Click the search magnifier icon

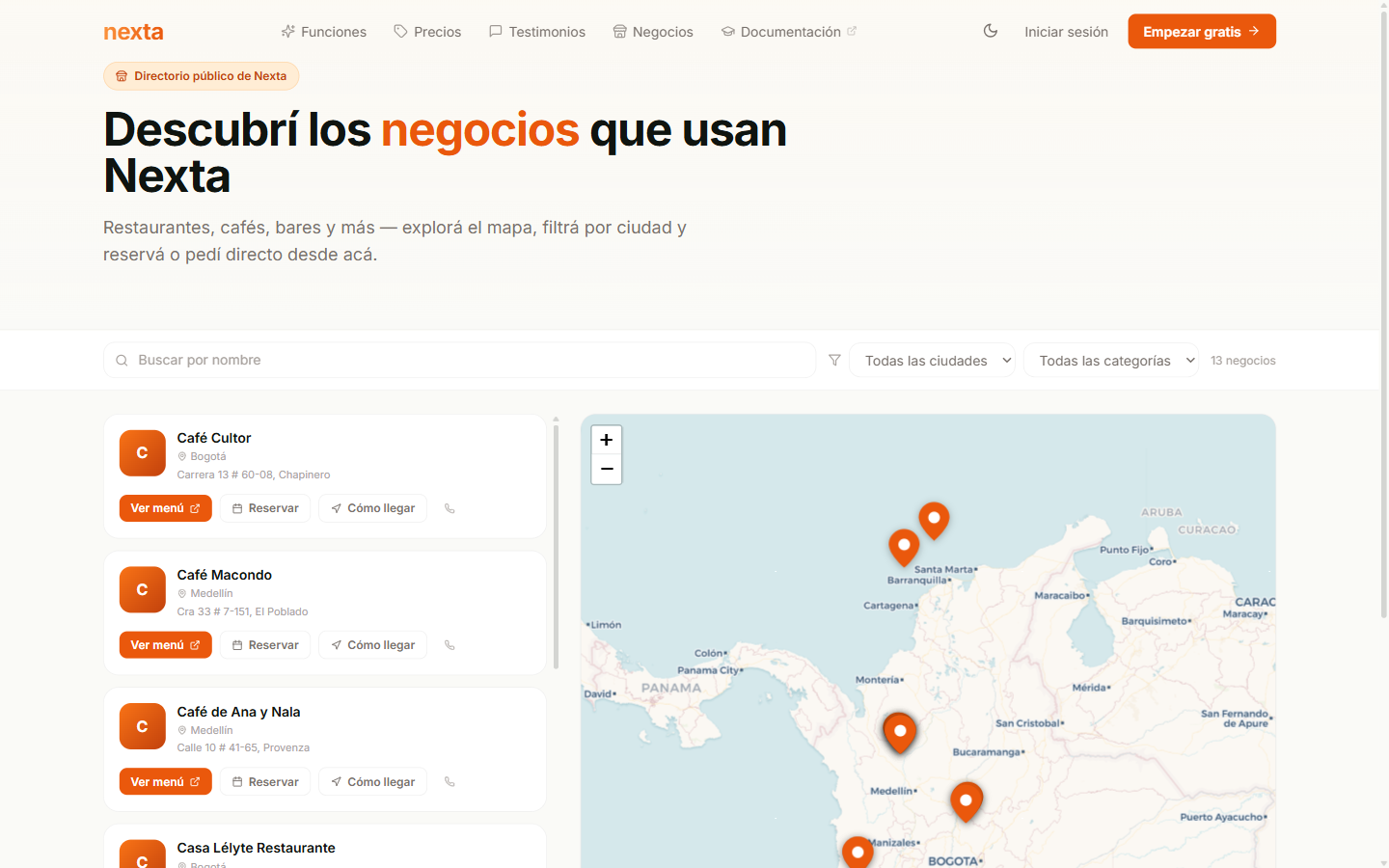(x=122, y=361)
